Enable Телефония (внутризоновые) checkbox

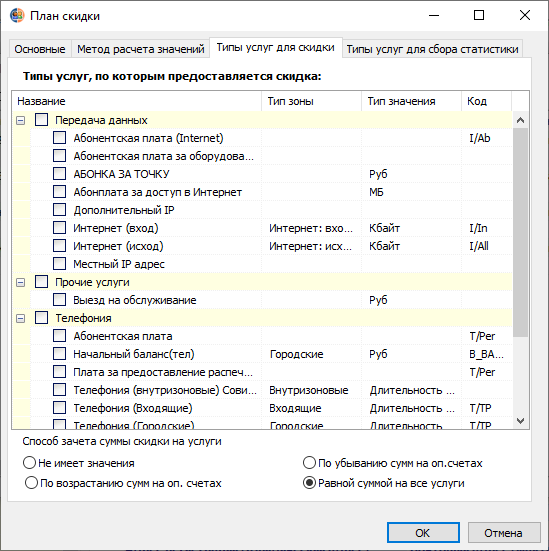click(59, 390)
